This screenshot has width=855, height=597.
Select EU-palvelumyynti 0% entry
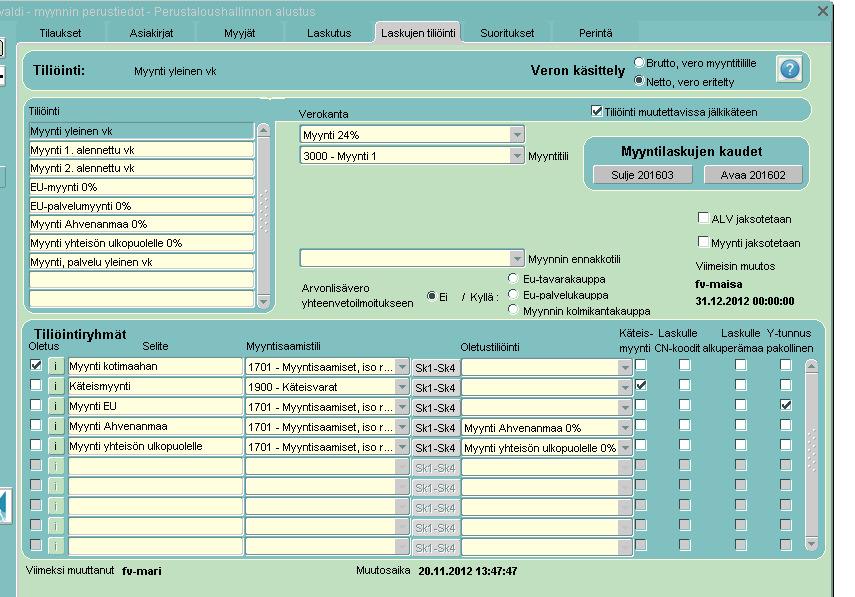pyautogui.click(x=142, y=206)
